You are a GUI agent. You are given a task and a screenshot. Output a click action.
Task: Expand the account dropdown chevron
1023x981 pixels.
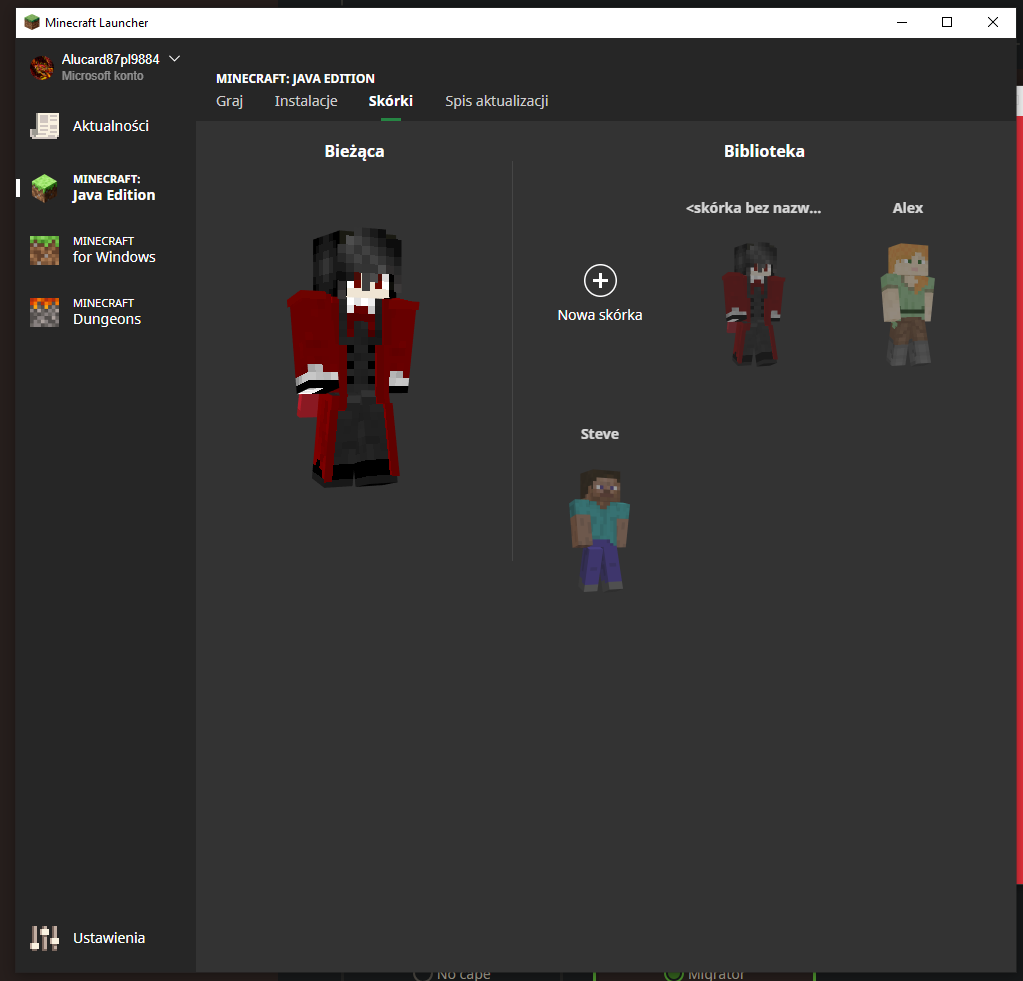pyautogui.click(x=175, y=59)
